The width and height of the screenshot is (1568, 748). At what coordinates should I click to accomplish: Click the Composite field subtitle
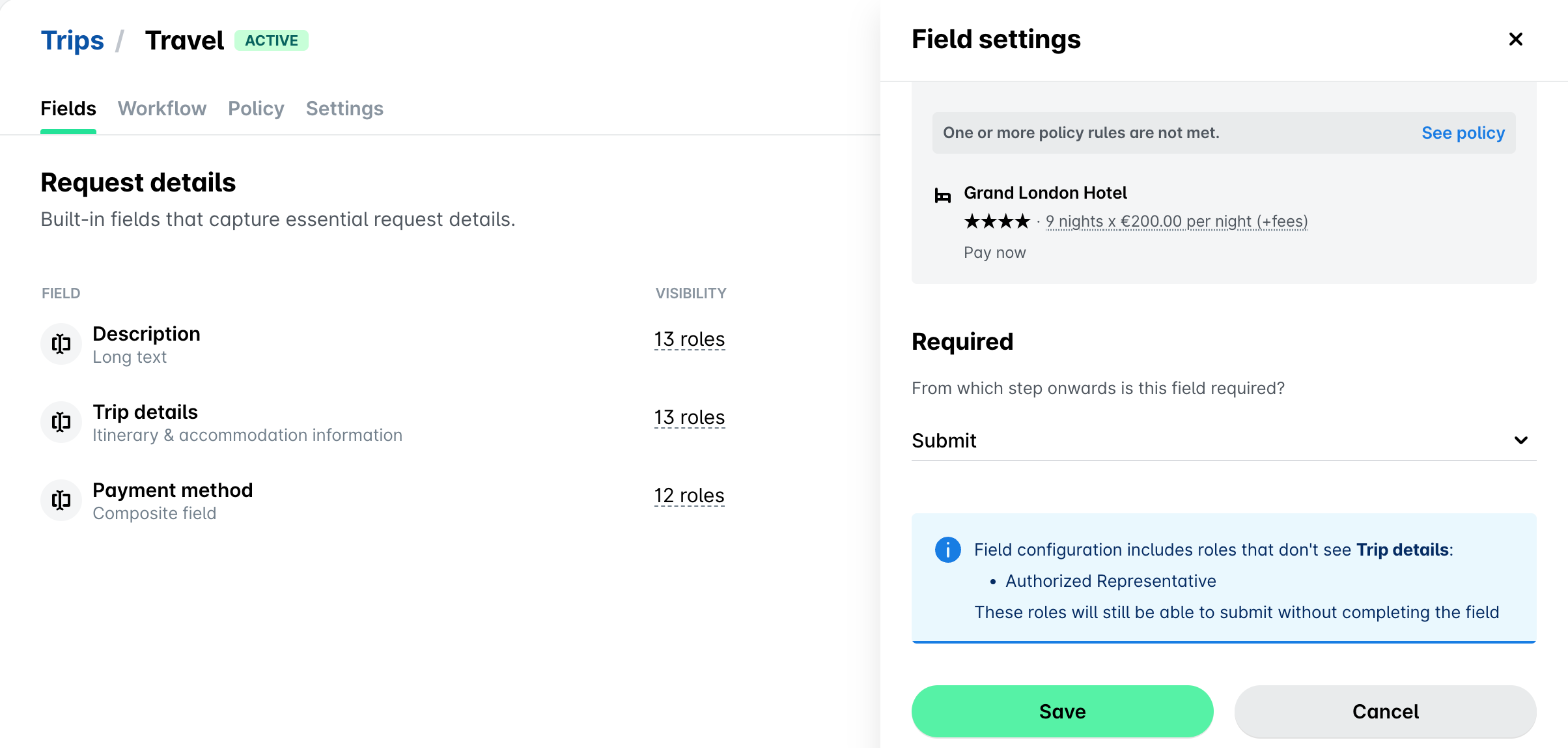[154, 513]
